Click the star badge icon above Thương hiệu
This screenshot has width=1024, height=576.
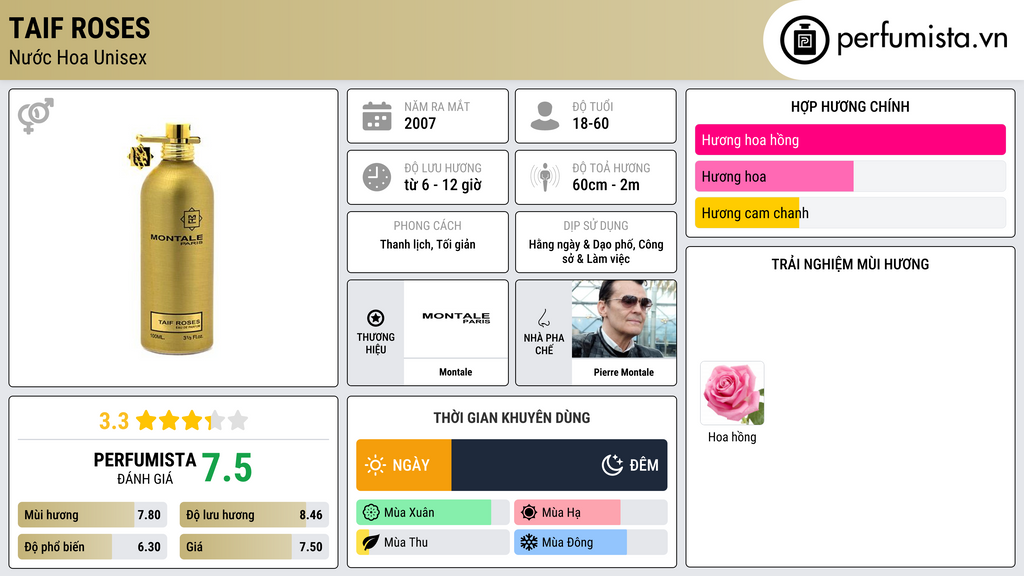pos(376,318)
